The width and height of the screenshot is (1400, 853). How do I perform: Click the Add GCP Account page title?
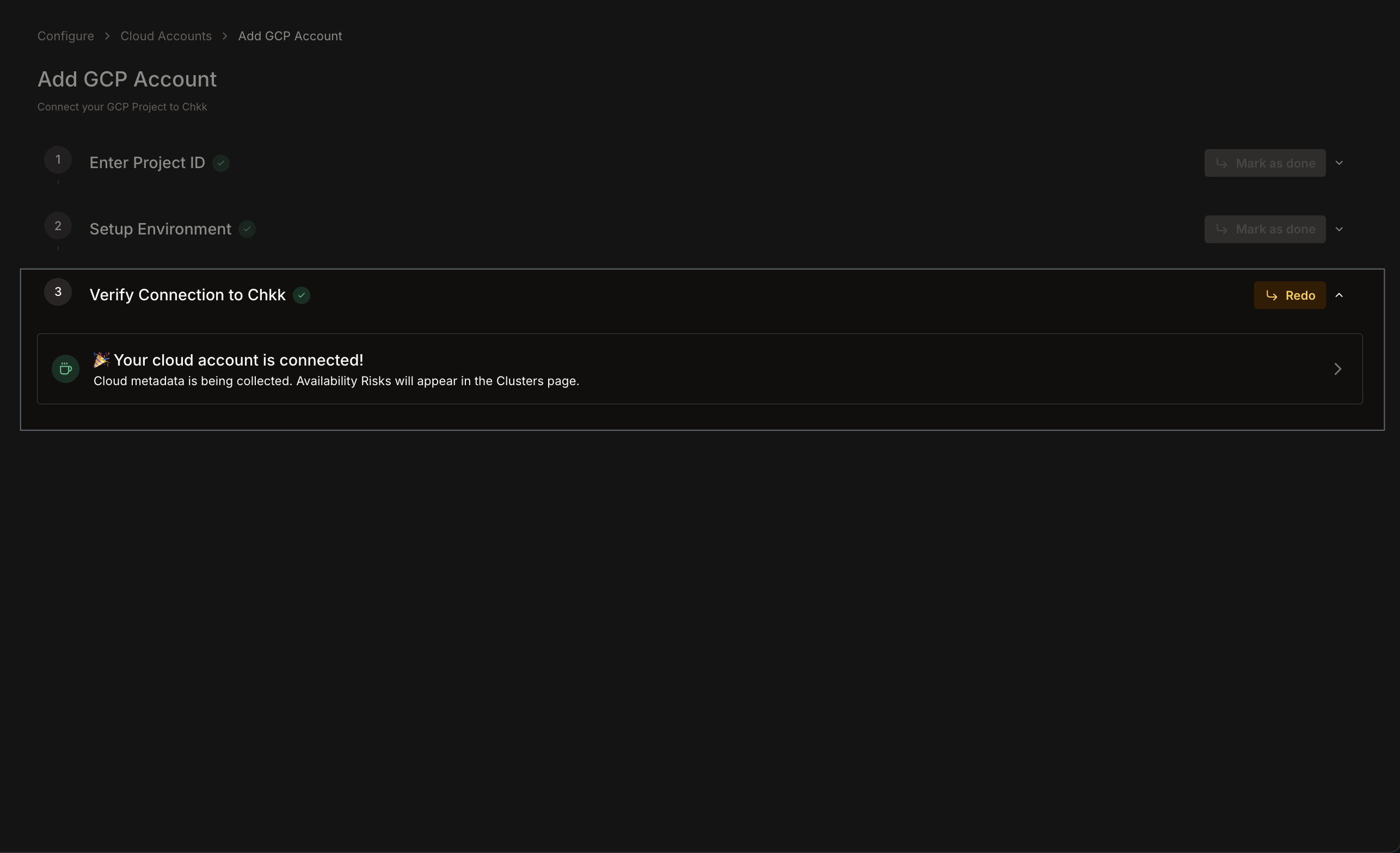127,79
